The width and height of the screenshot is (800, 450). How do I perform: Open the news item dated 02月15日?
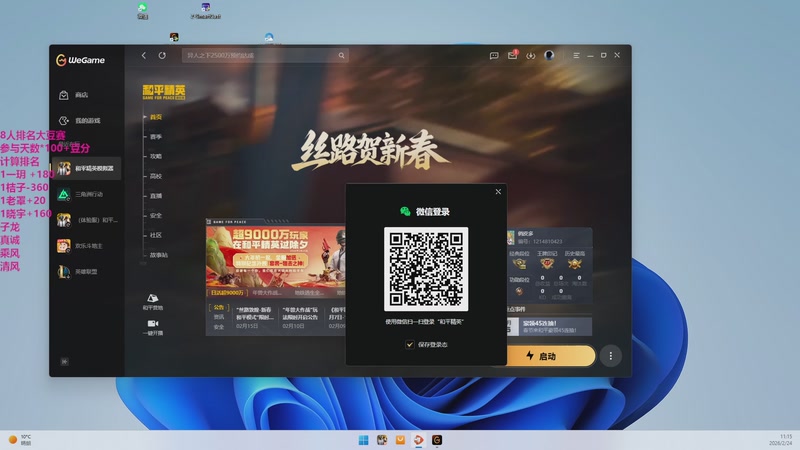255,317
